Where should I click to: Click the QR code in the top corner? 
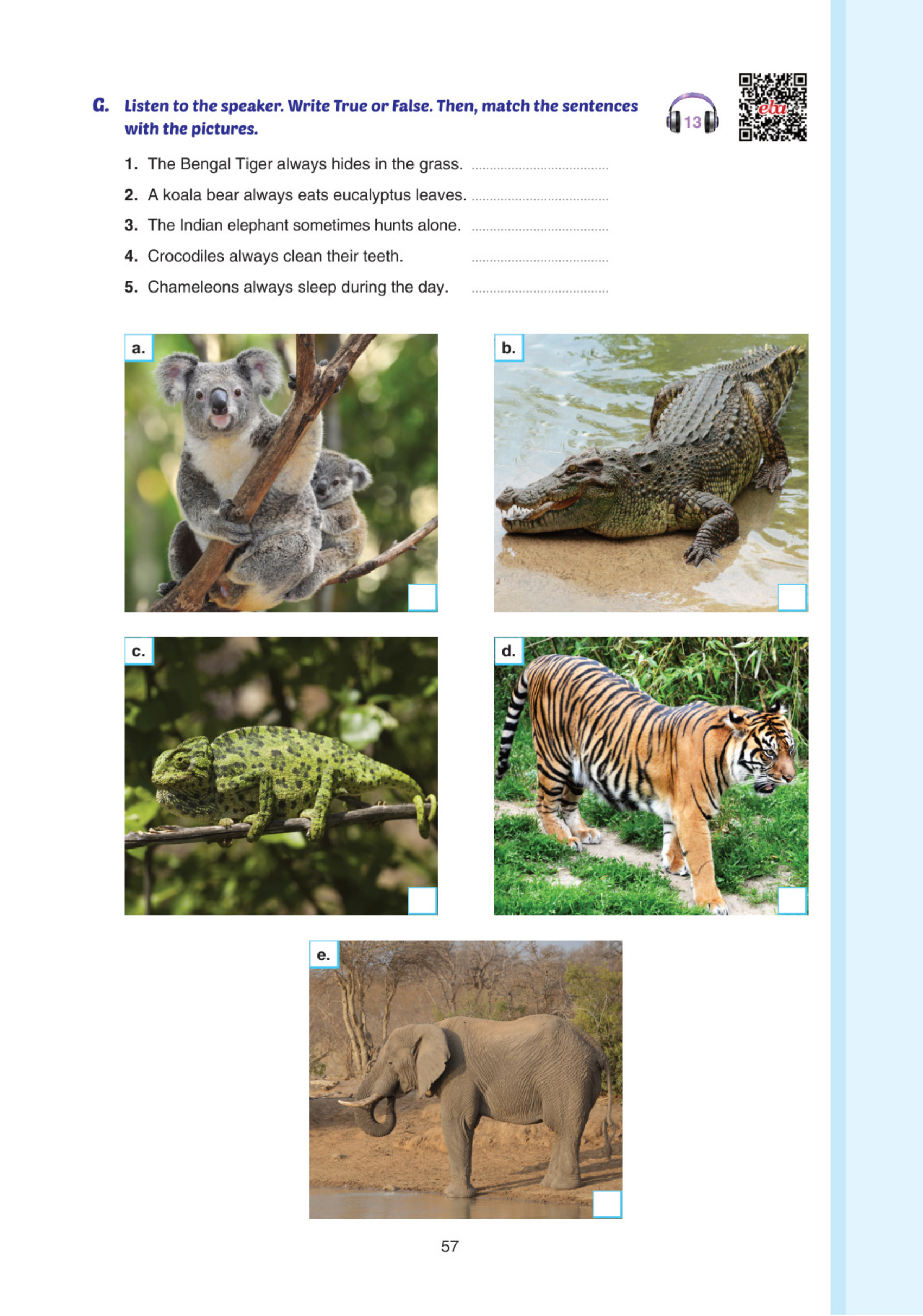pos(773,107)
